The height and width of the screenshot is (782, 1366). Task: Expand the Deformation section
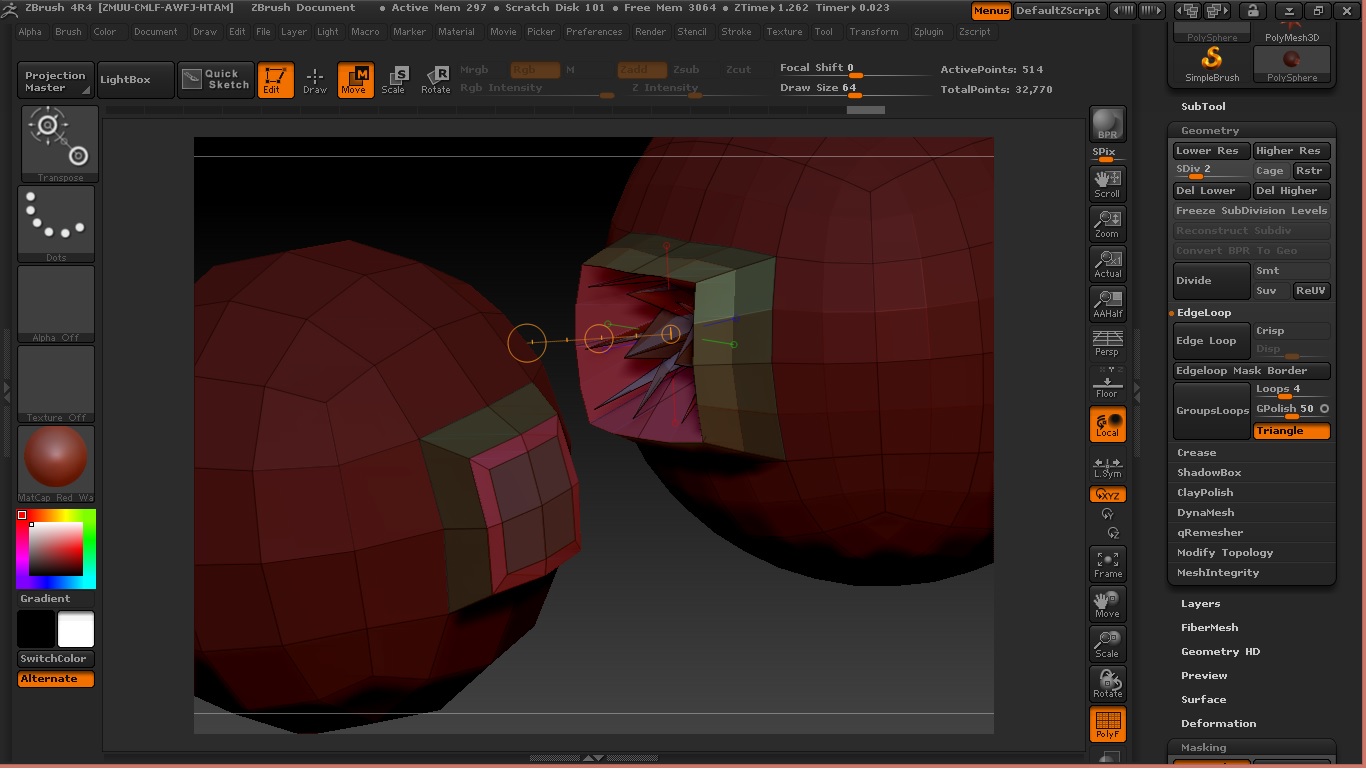tap(1218, 724)
